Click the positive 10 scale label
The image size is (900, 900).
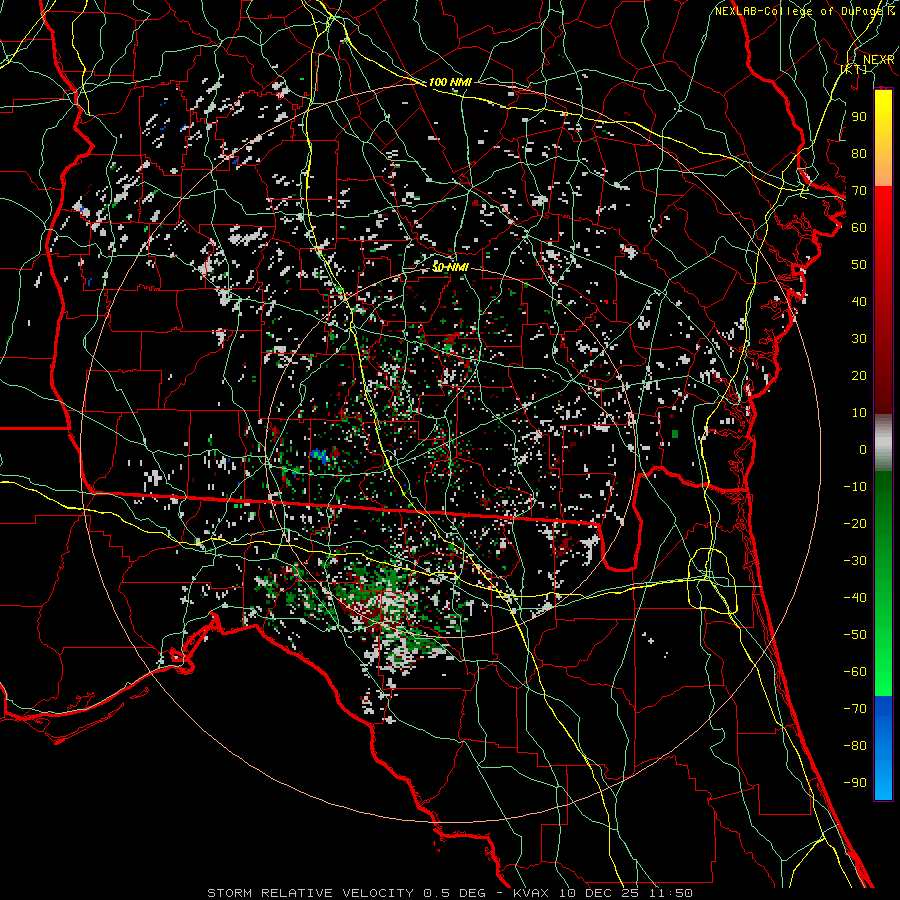coord(859,413)
